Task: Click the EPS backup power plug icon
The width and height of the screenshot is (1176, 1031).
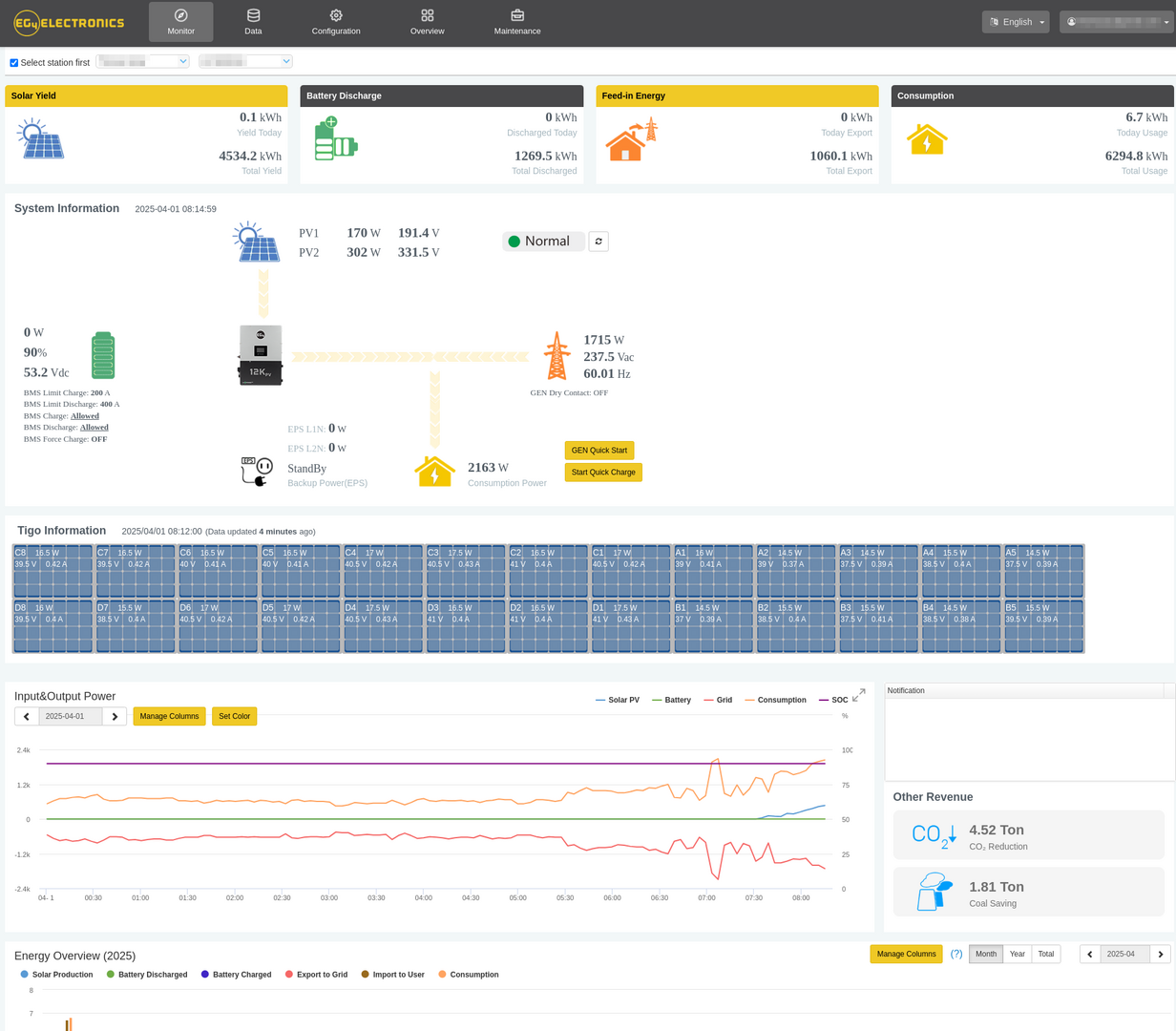Action: [x=256, y=471]
